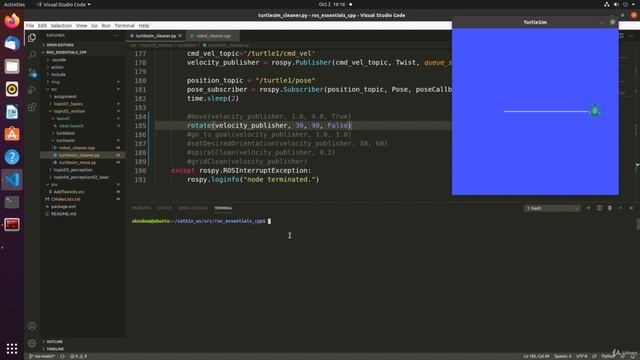Click errors and warnings status indicator

tap(78, 356)
